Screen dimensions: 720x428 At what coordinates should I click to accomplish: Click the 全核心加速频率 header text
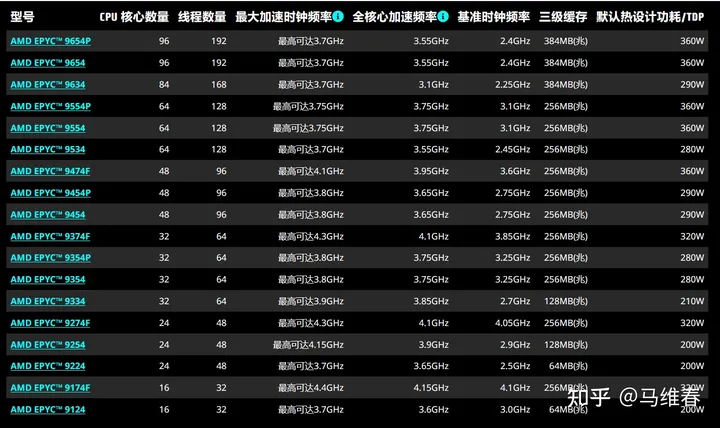[x=394, y=17]
